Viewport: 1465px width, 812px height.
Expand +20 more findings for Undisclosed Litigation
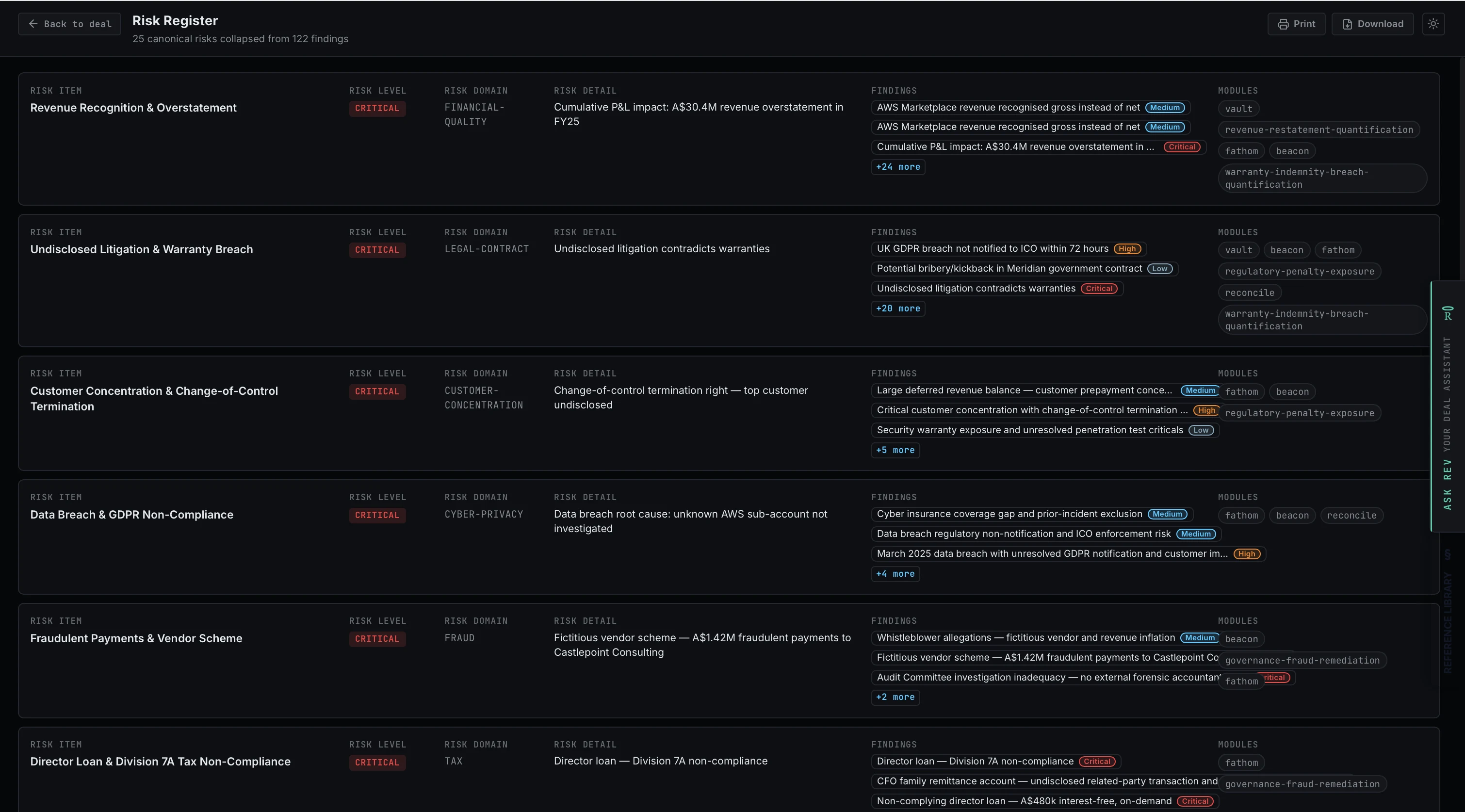tap(898, 308)
